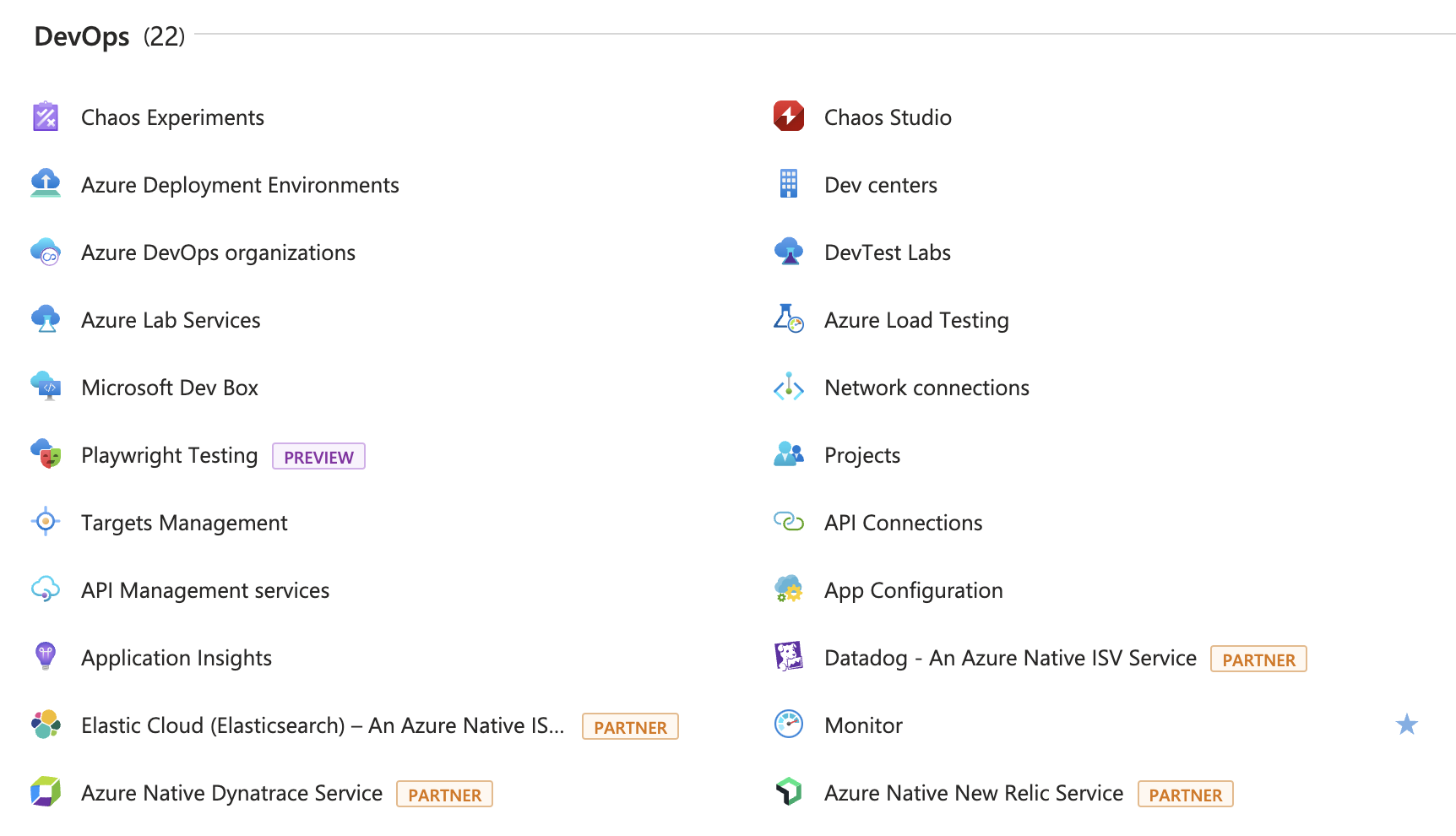Go to API Management services
This screenshot has height=836, width=1456.
click(205, 590)
